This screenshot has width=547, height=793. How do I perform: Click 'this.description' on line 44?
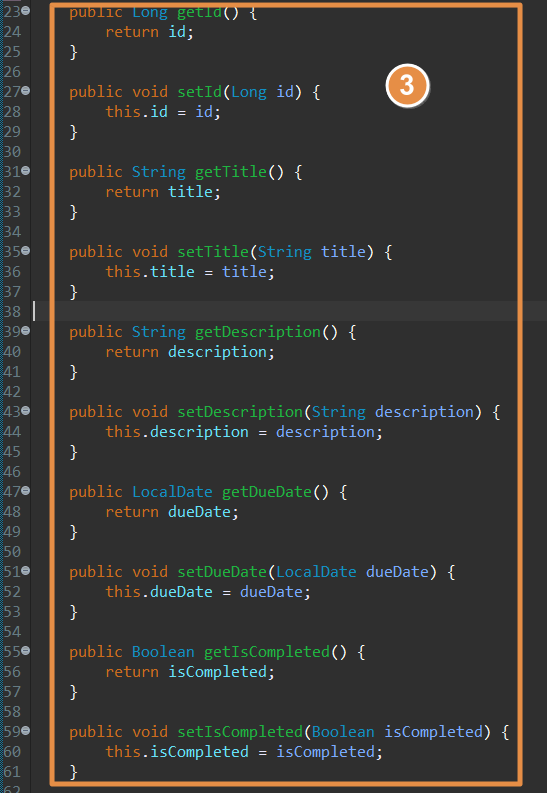tap(177, 432)
